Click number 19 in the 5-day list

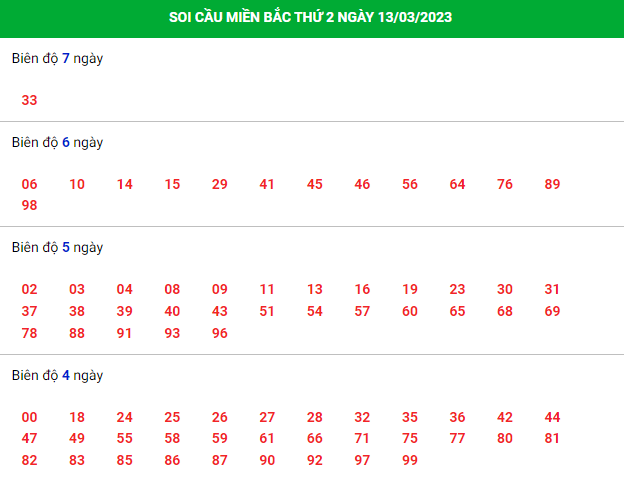tap(410, 289)
